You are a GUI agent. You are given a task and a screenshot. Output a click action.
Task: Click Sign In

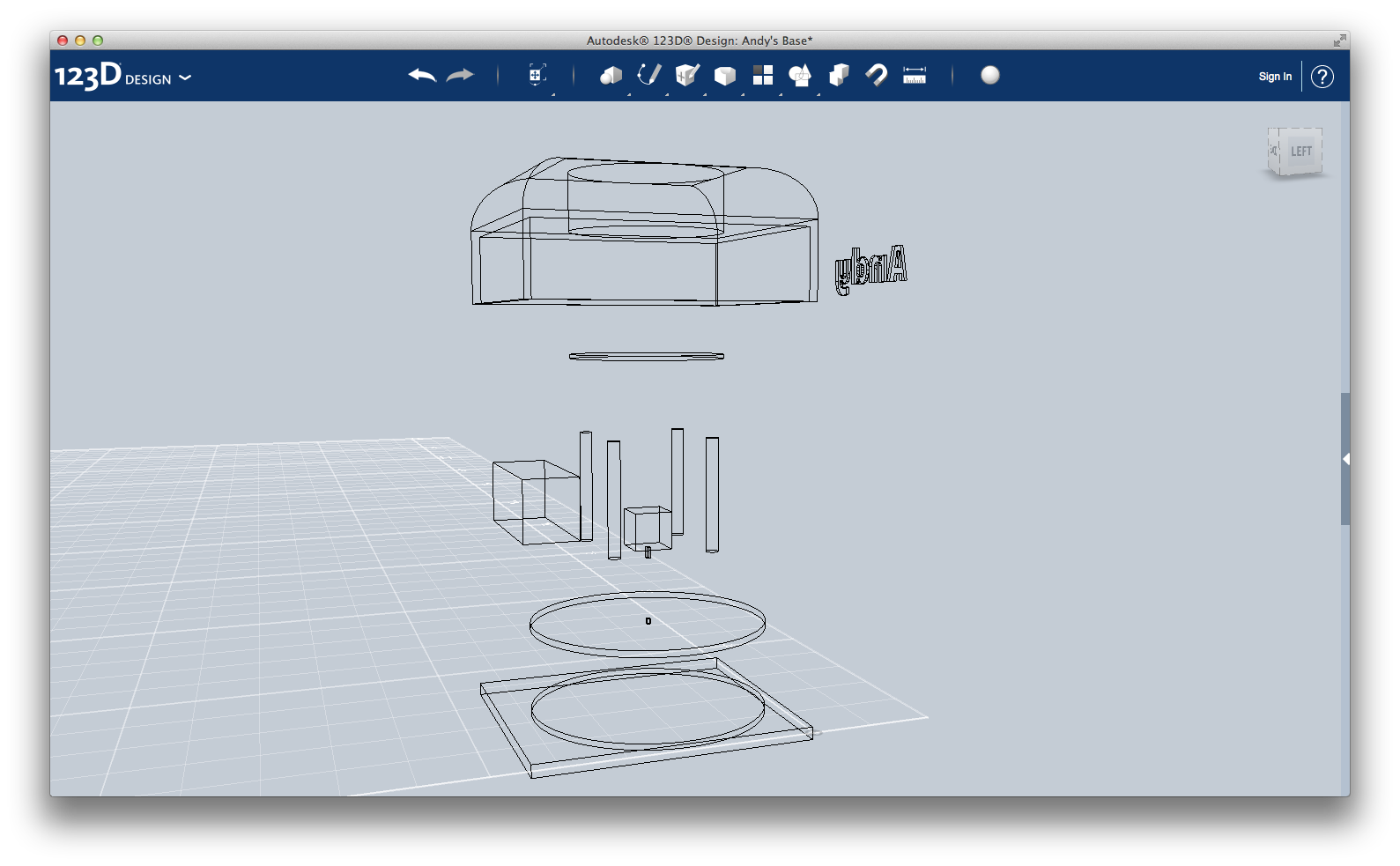pyautogui.click(x=1275, y=77)
